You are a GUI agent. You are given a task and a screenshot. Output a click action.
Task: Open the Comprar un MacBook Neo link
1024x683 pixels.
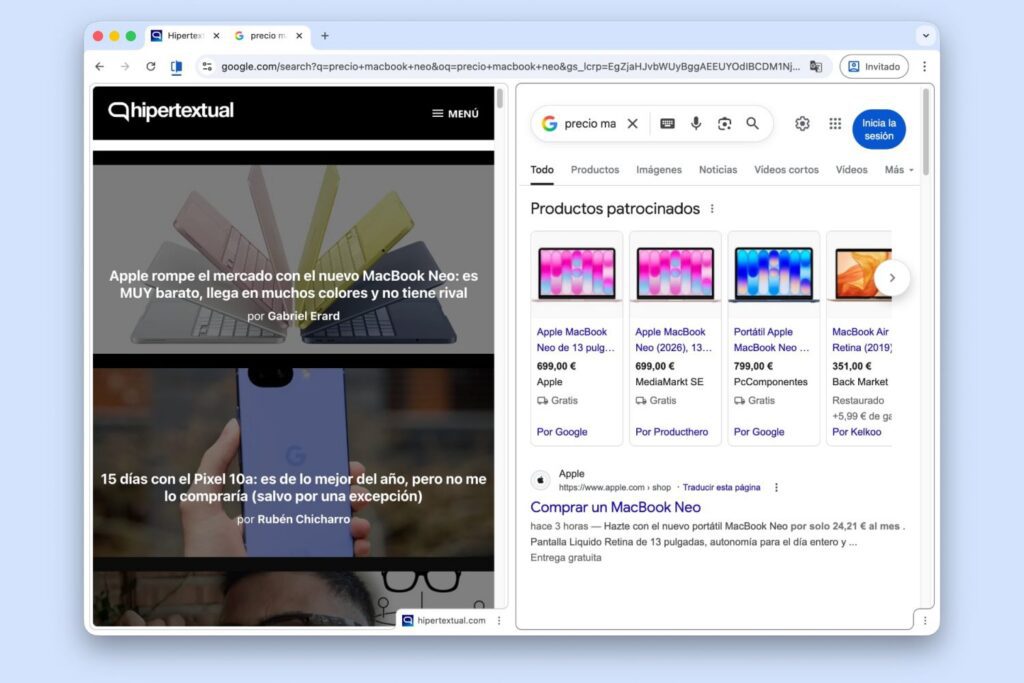click(616, 507)
